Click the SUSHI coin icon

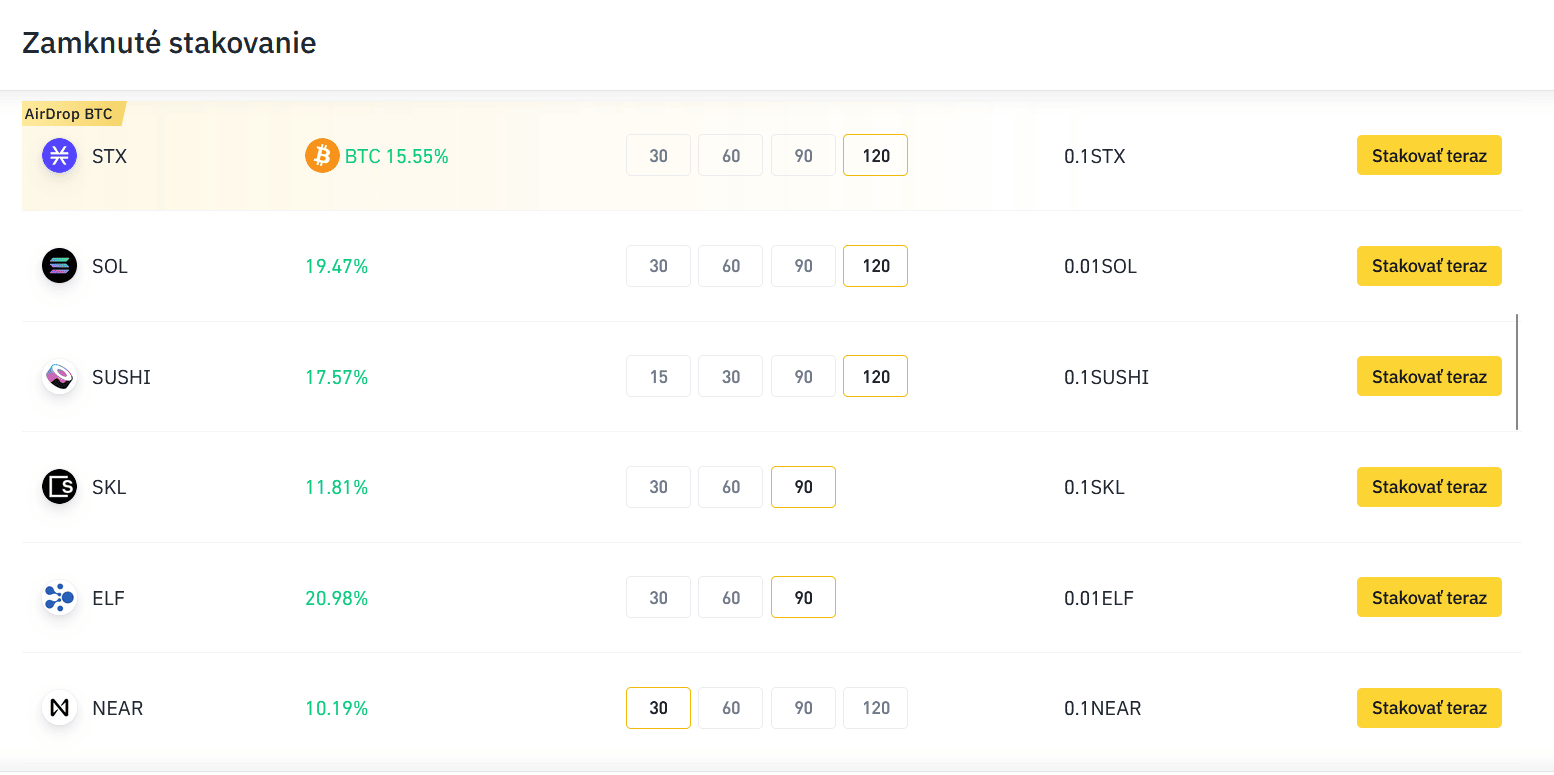[59, 377]
